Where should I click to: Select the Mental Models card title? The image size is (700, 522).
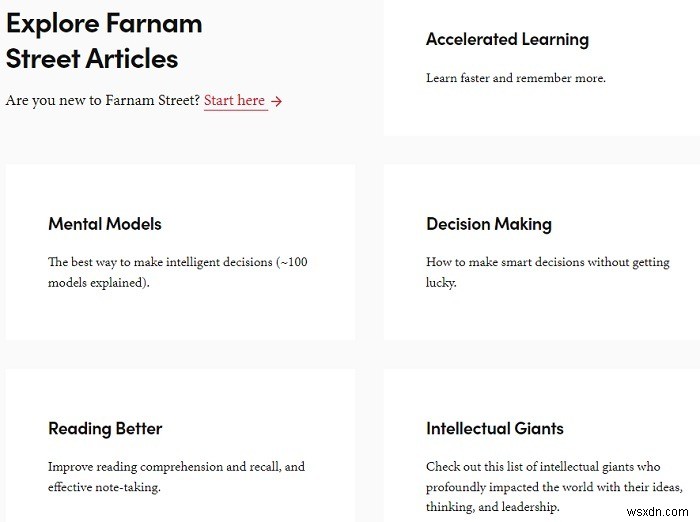coord(105,224)
